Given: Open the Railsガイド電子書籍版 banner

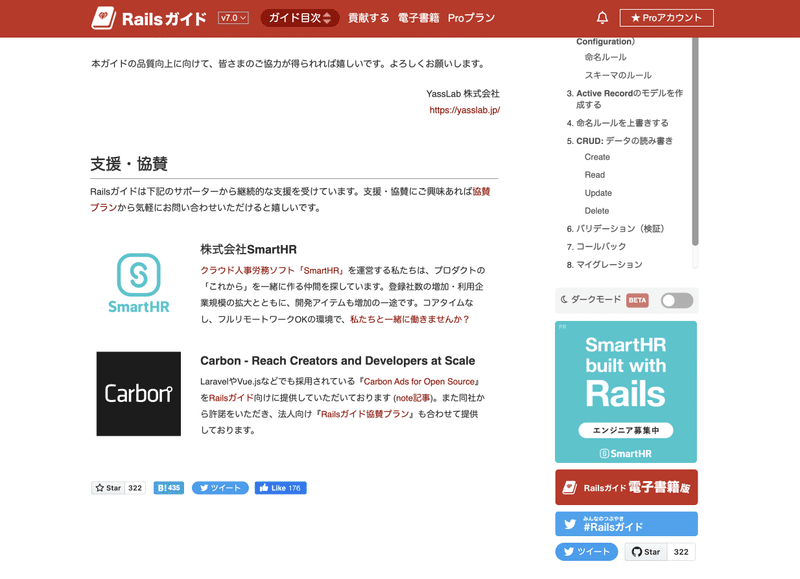Looking at the screenshot, I should (626, 487).
